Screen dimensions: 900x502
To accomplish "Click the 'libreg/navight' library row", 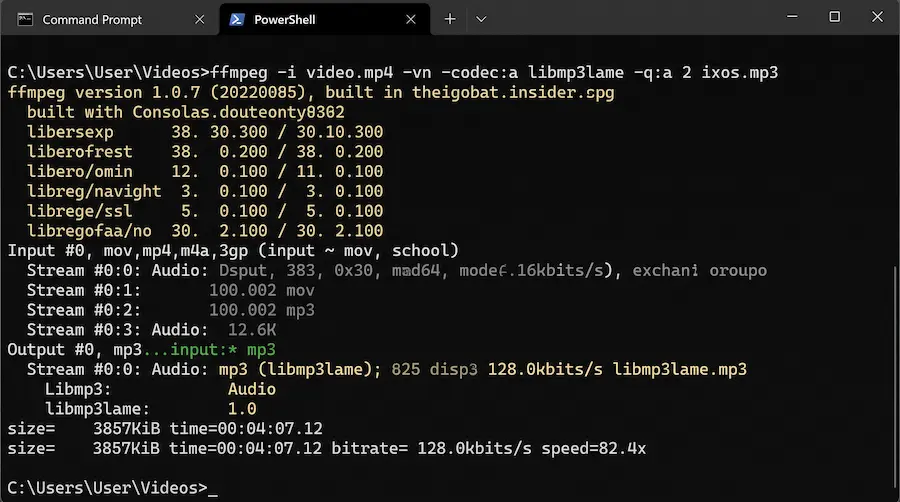I will tap(205, 191).
